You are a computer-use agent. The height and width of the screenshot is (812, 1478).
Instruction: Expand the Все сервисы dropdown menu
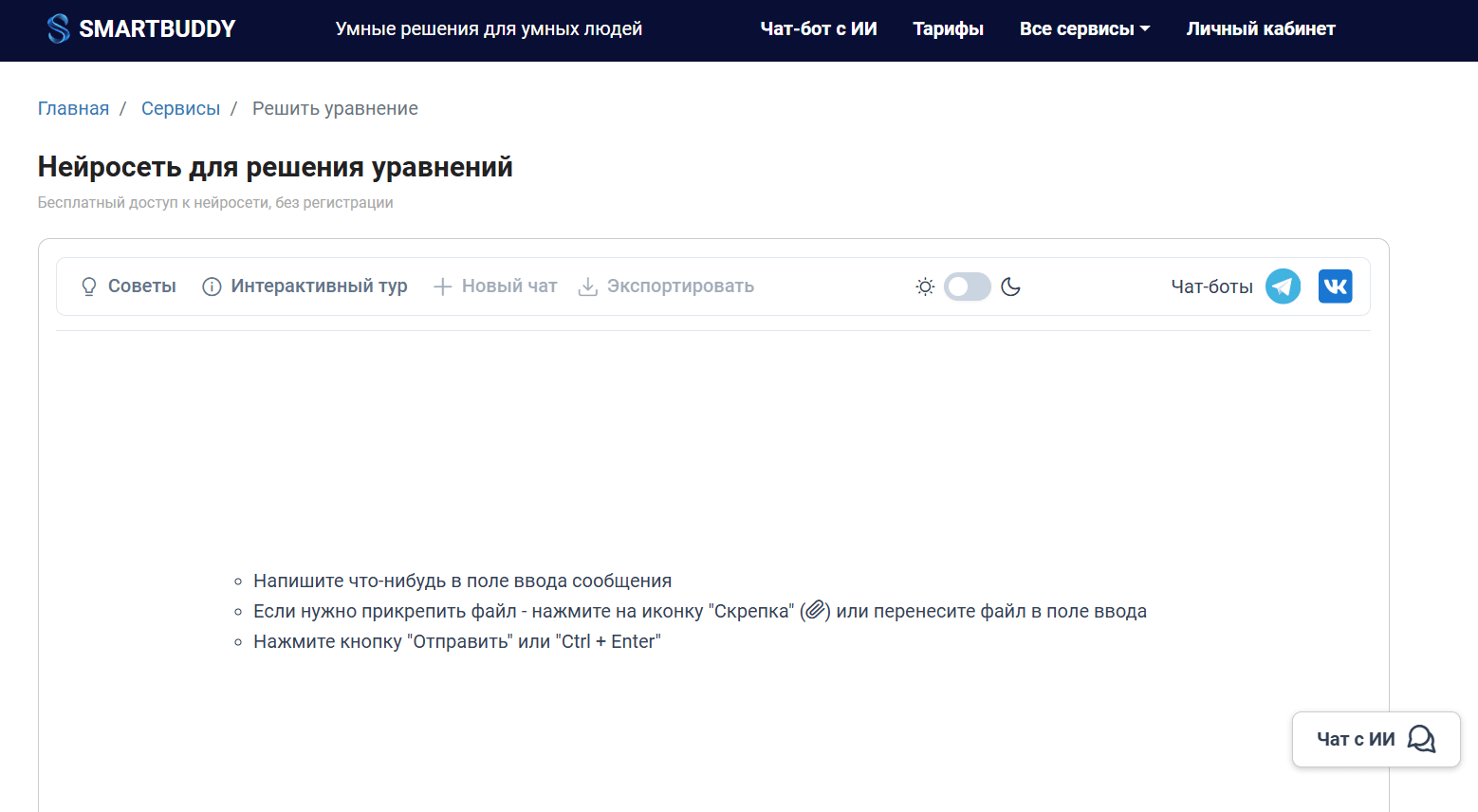click(1084, 29)
